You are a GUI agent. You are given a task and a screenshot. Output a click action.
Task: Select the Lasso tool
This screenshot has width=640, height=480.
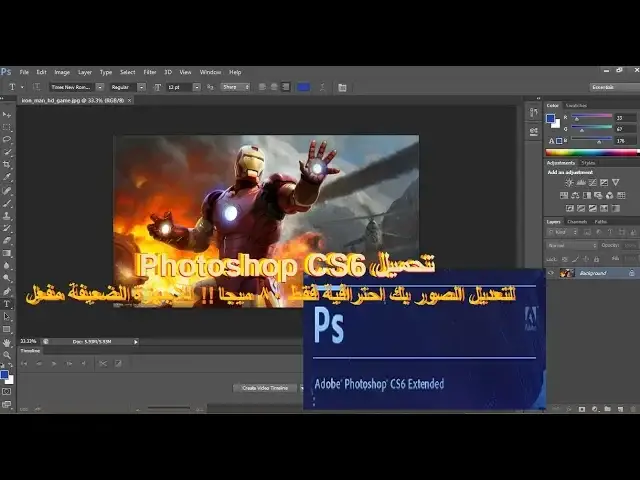click(x=7, y=140)
